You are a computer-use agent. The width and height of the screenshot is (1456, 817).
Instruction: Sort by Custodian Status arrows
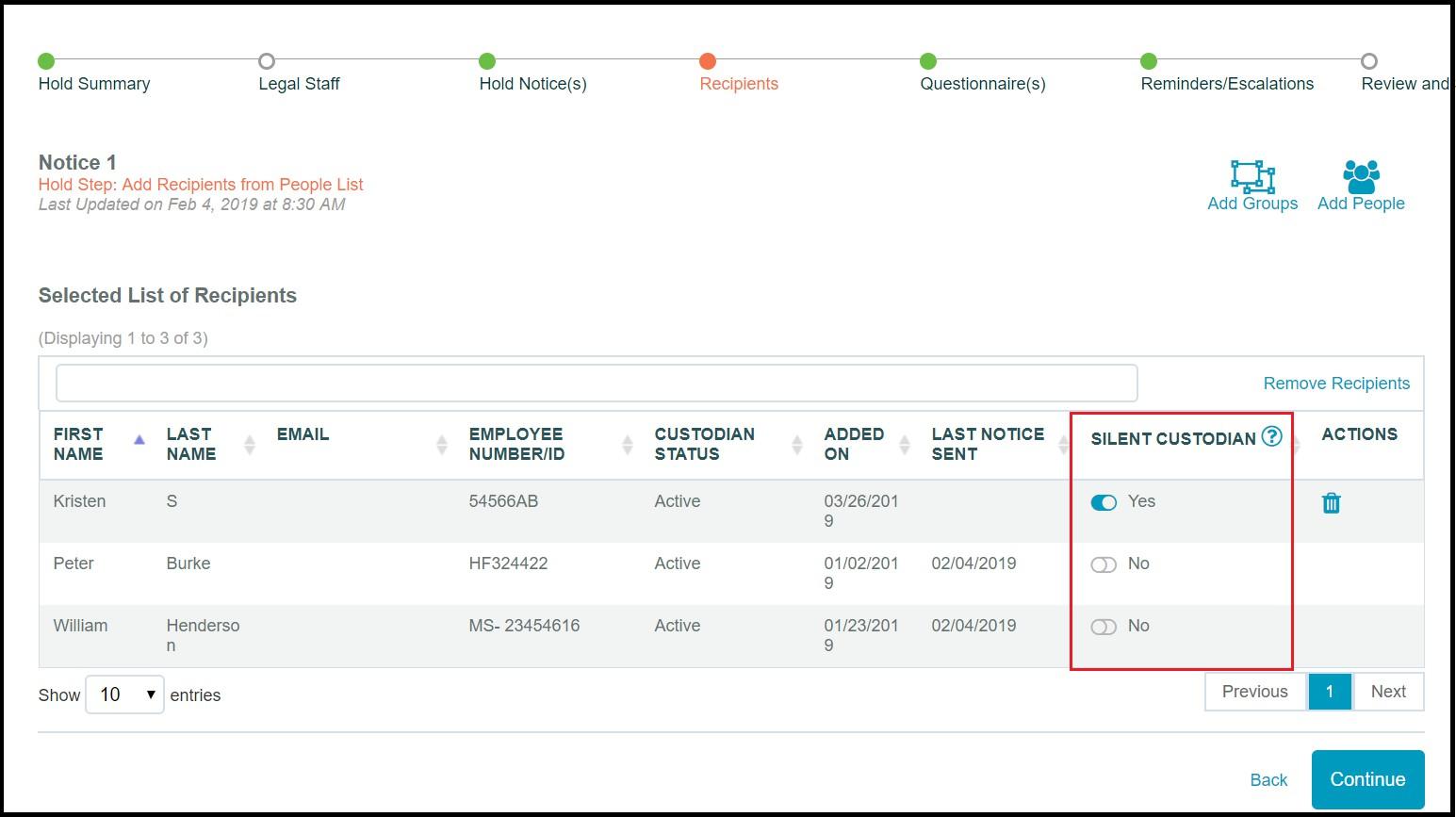point(797,444)
